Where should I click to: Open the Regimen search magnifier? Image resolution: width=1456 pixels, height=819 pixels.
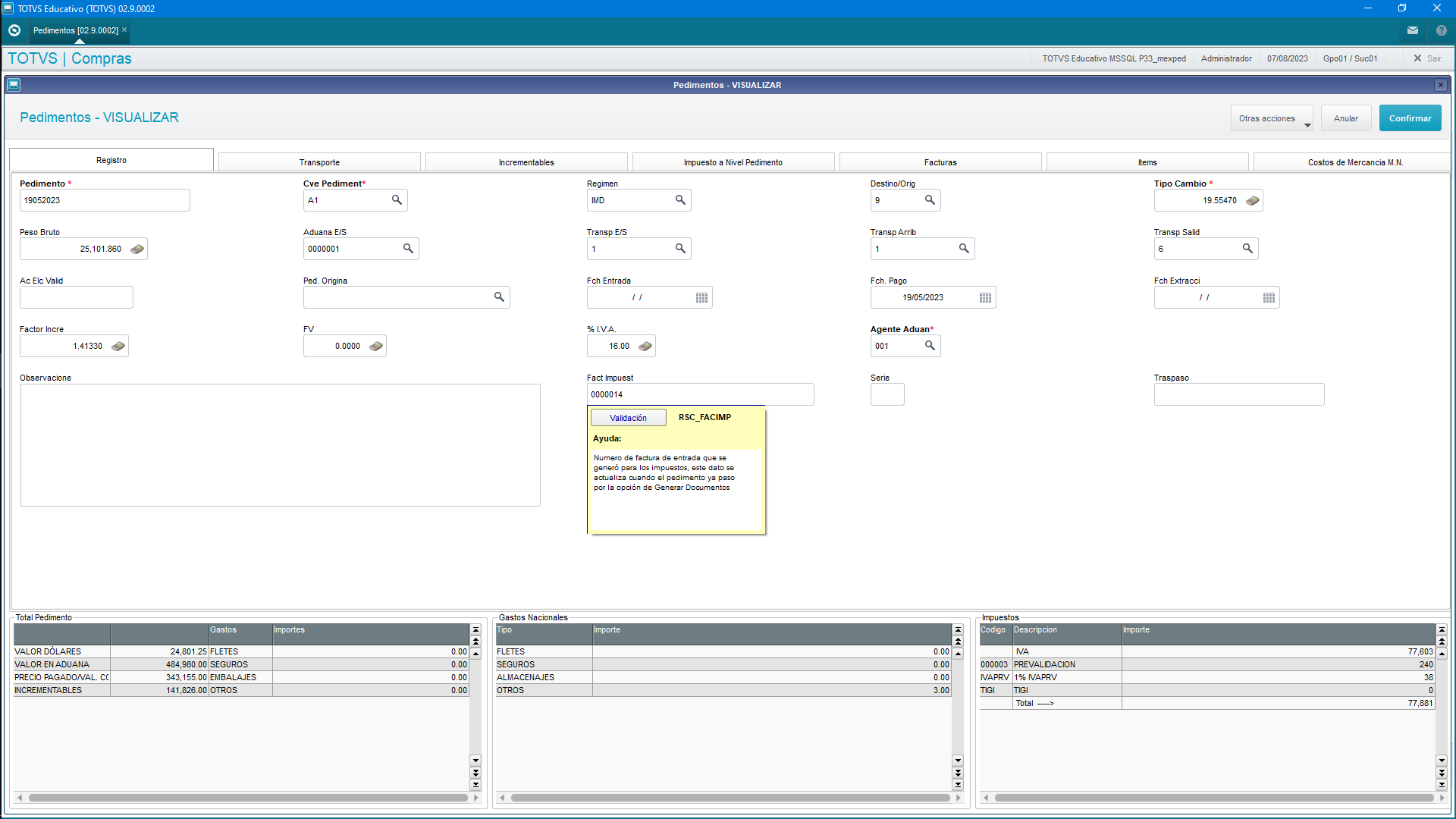pos(680,200)
